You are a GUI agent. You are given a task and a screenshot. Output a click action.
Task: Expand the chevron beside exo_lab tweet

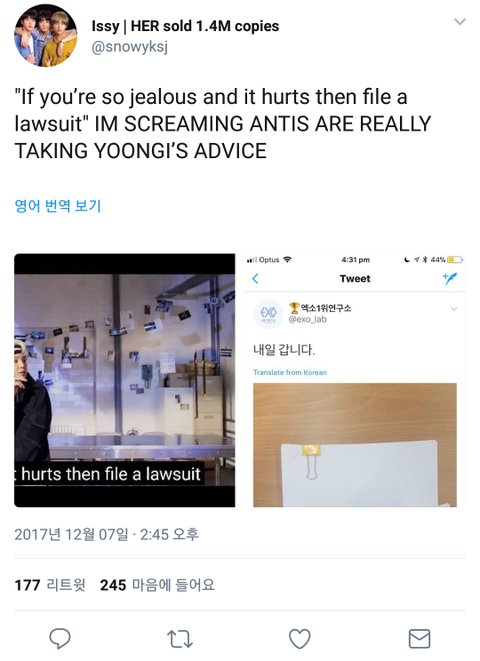tap(454, 309)
